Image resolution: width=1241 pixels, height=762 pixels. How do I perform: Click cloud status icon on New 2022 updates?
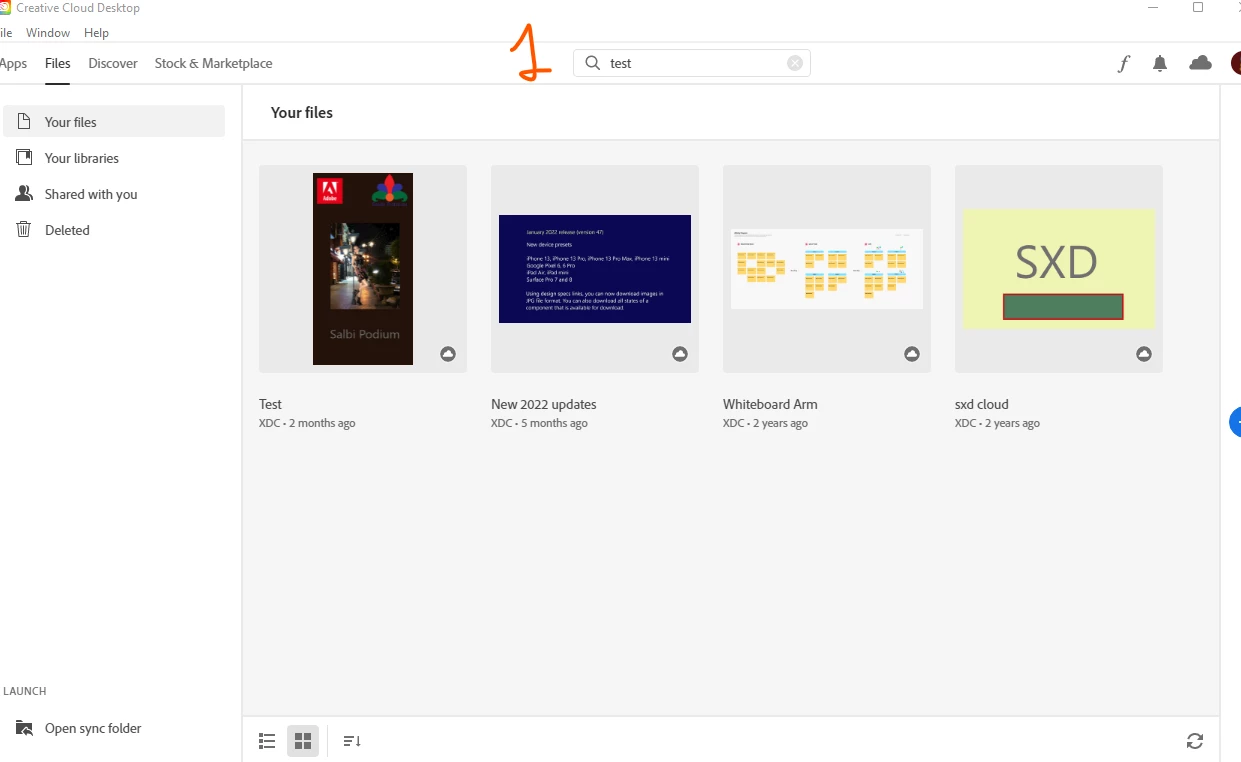coord(680,354)
